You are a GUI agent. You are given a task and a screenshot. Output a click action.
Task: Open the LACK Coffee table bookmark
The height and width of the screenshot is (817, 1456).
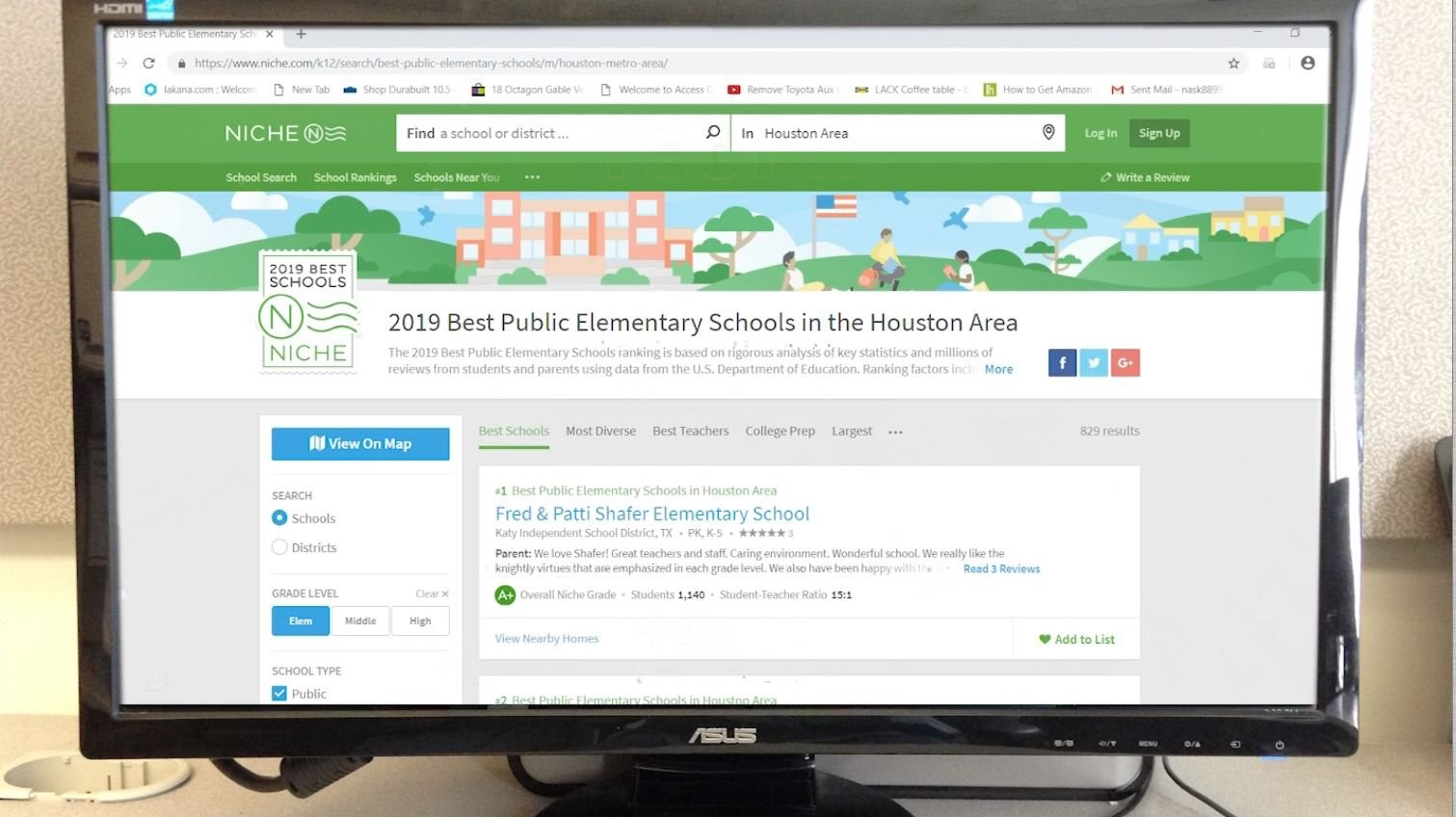coord(911,90)
